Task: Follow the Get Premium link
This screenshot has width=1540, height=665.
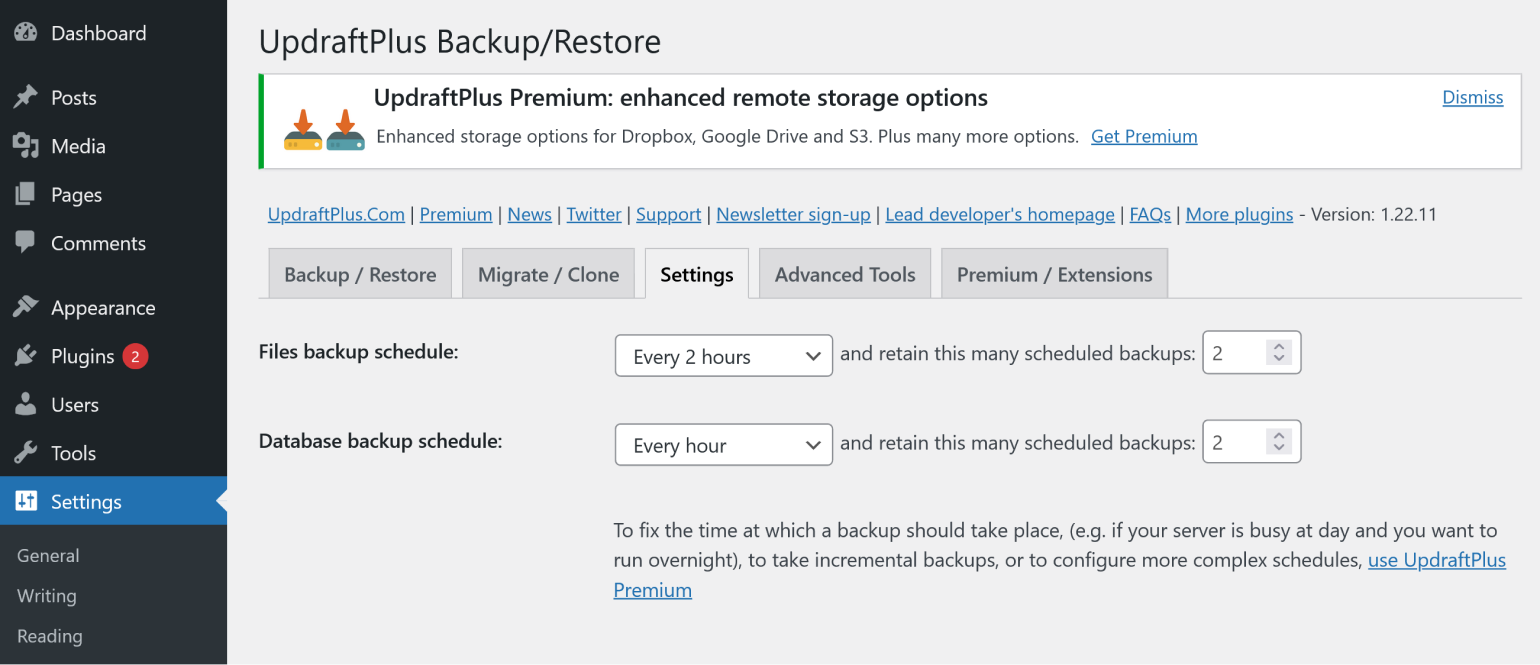Action: [1144, 136]
